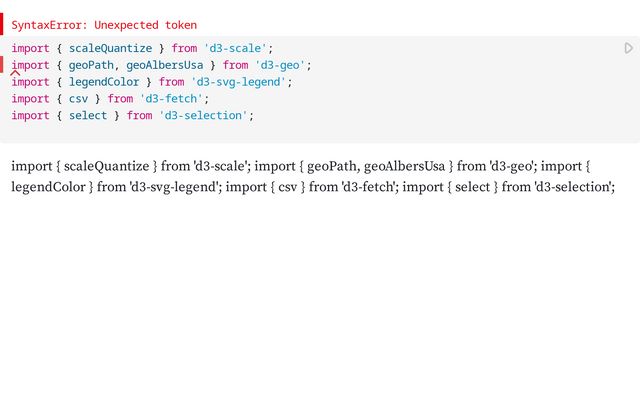
Task: Place cursor on legendColor identifier
Action: click(104, 82)
